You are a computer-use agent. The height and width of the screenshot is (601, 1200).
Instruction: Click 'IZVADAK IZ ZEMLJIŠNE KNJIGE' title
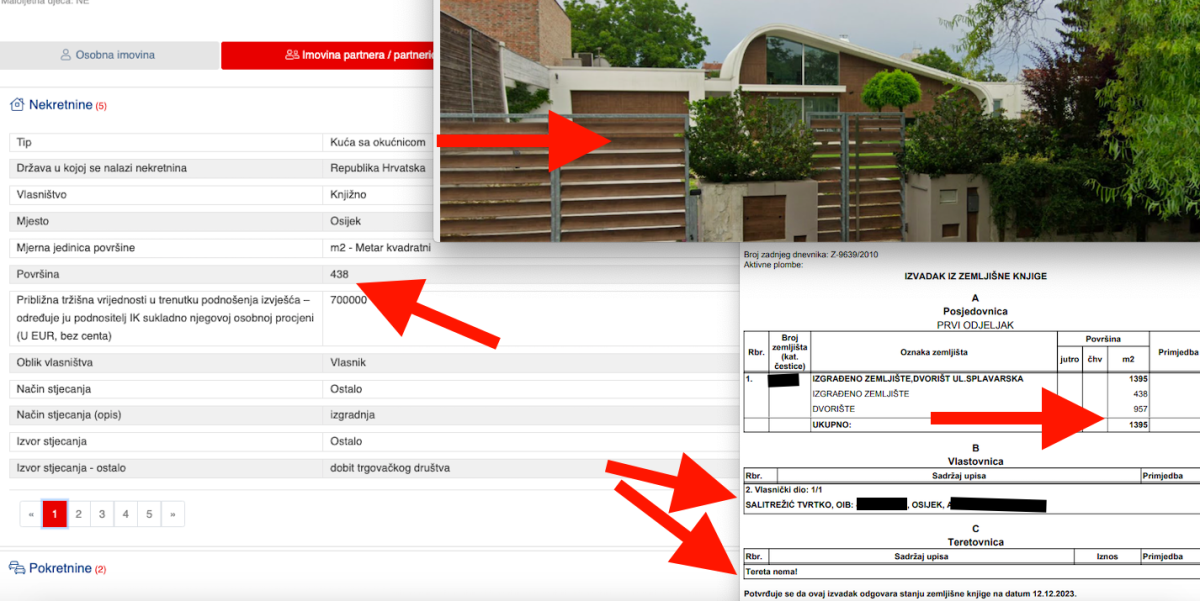tap(975, 276)
